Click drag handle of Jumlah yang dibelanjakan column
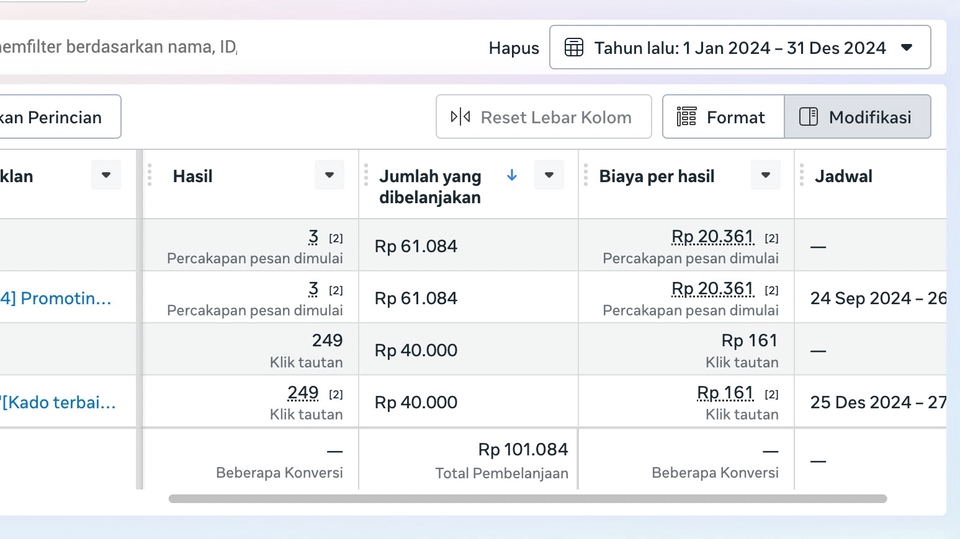The height and width of the screenshot is (539, 960). (366, 175)
